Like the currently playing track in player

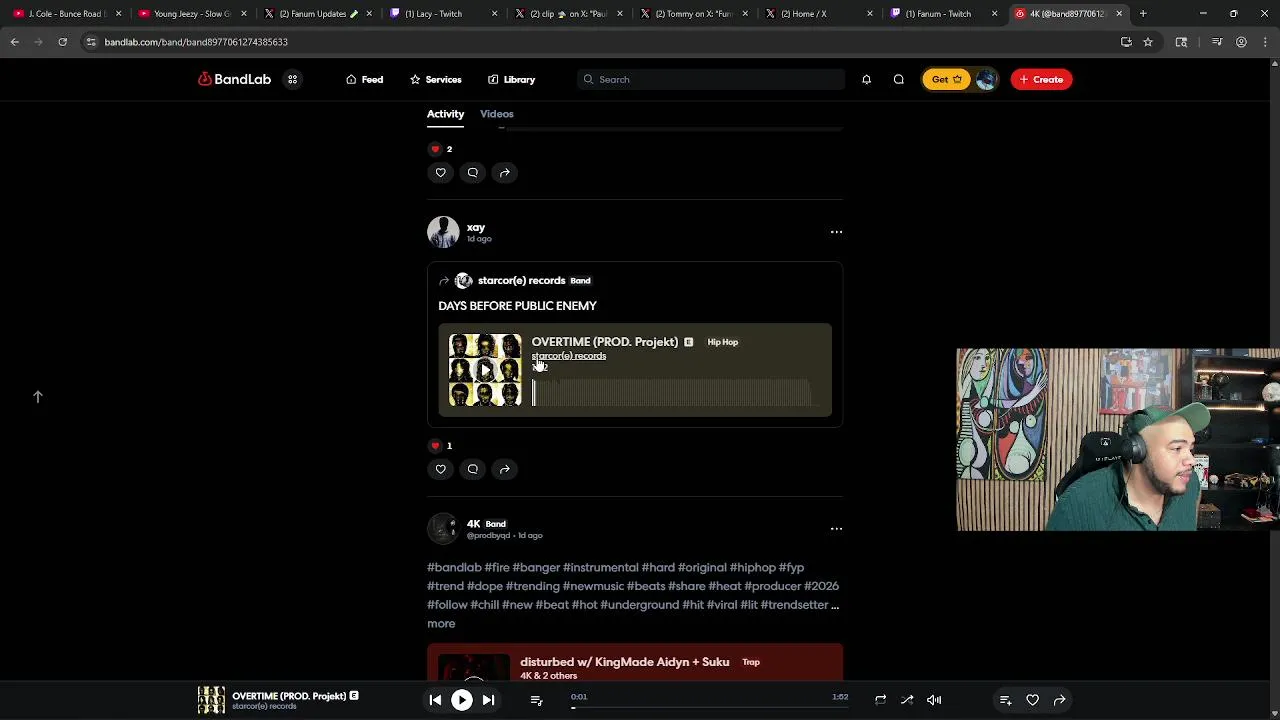pyautogui.click(x=1032, y=700)
